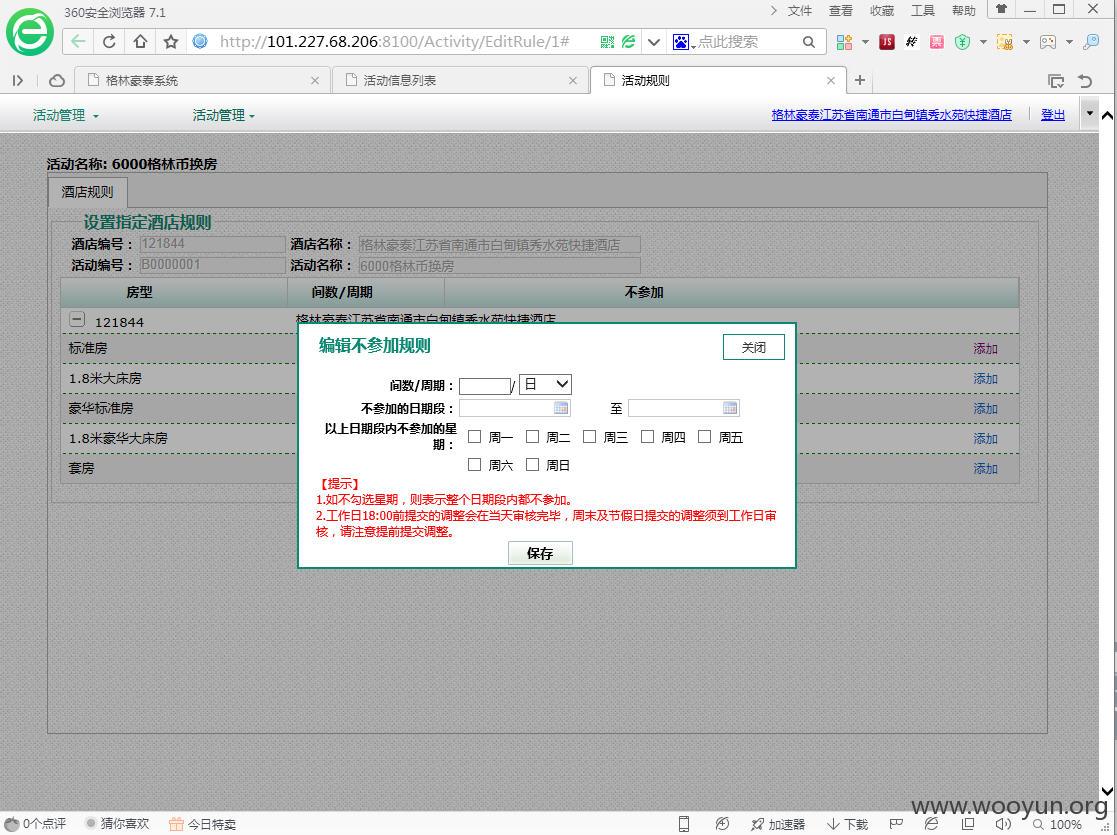This screenshot has height=835, width=1117.
Task: Bookmark page with star icon
Action: tap(171, 41)
